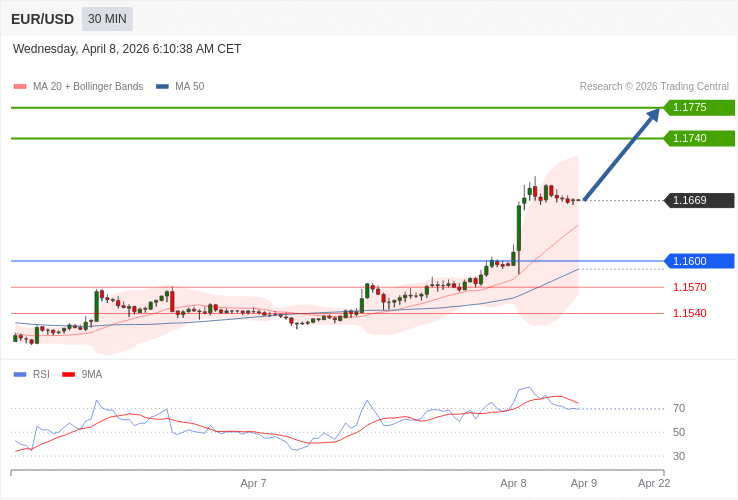738x500 pixels.
Task: Click the 9MA red legend swatch
Action: (69, 375)
